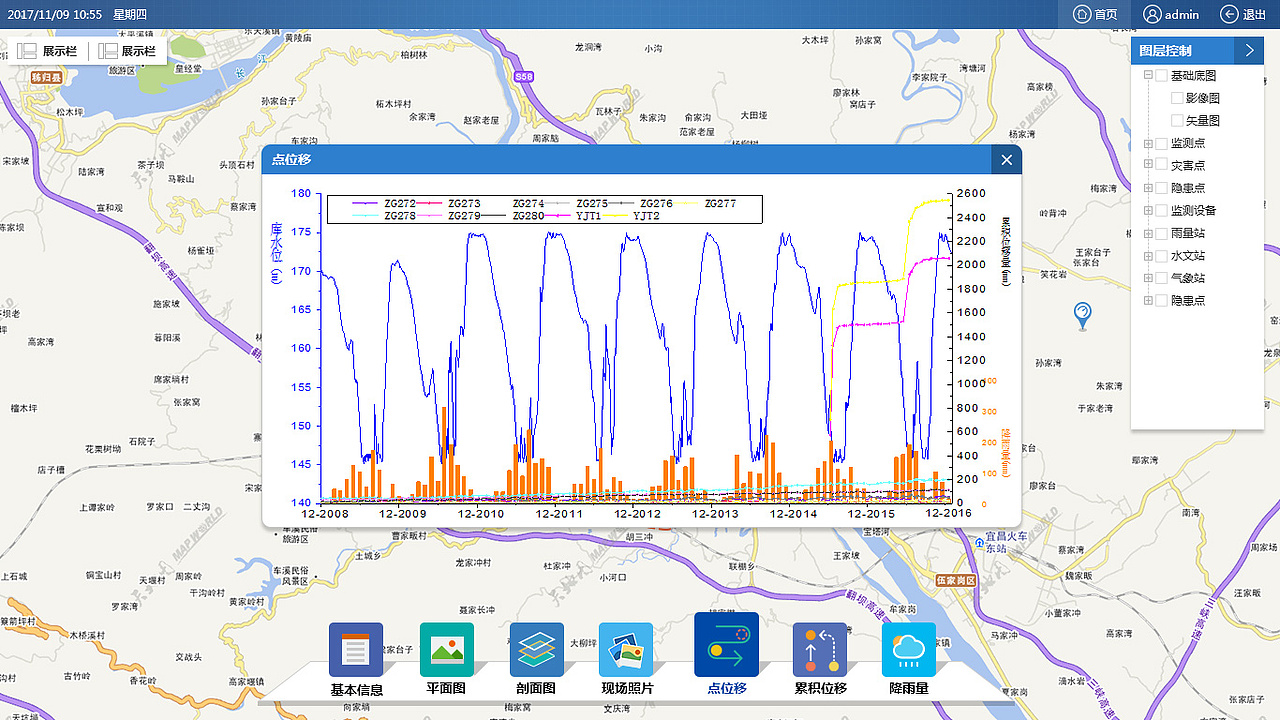Check the last 隐患点 checkbox below 气象站

[x=1162, y=300]
